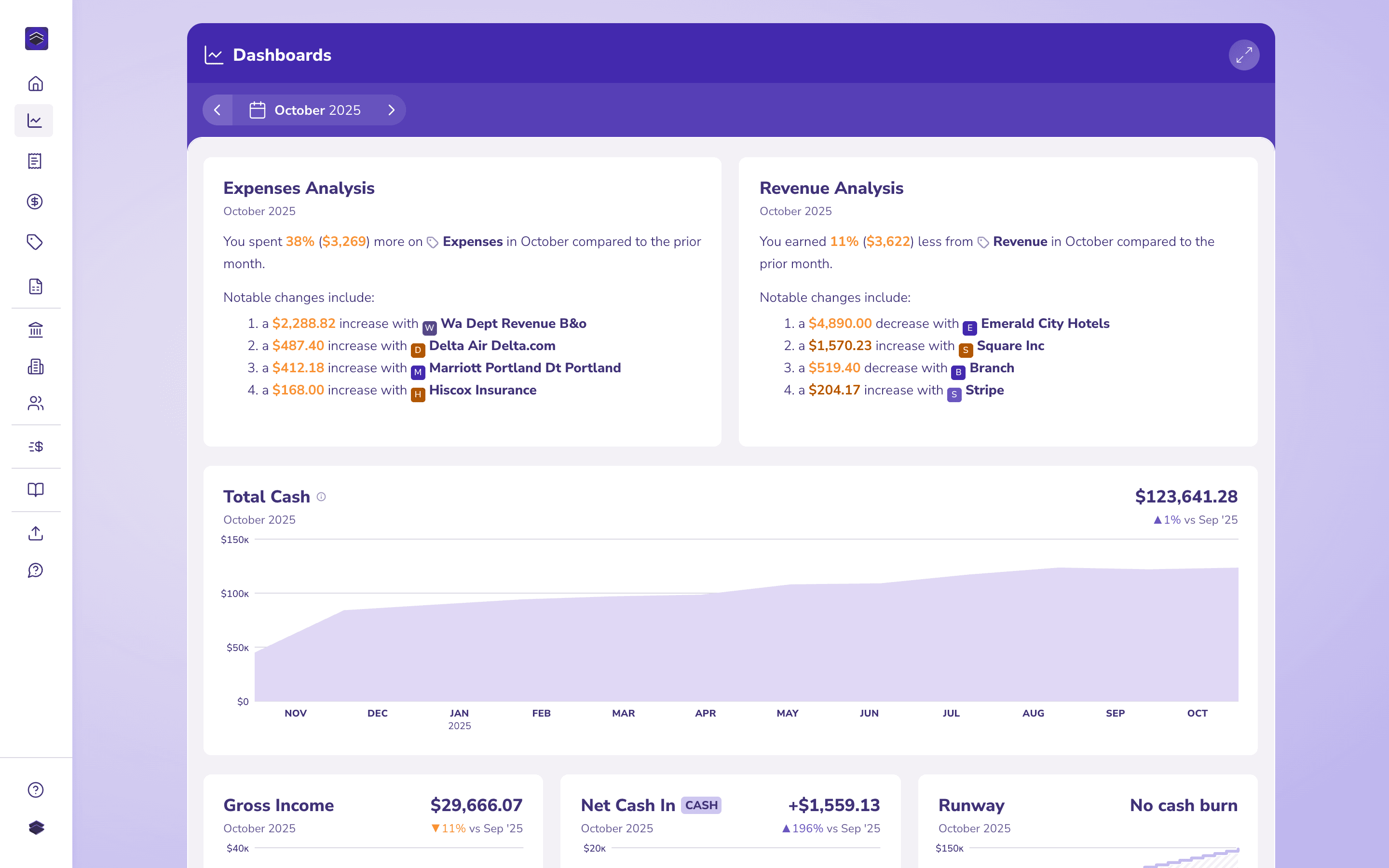Viewport: 1389px width, 868px height.
Task: Click the $4,890.00 decrease amount
Action: [840, 324]
